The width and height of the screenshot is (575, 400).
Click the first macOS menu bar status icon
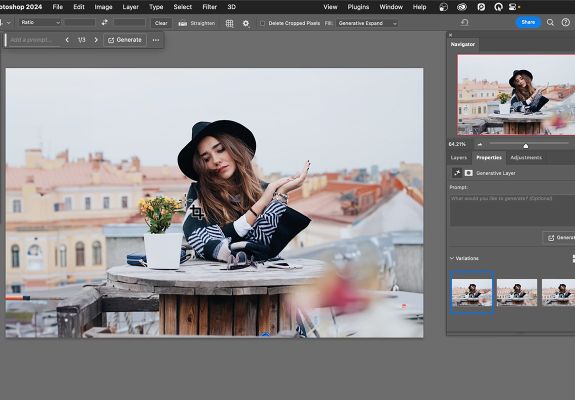(x=444, y=7)
